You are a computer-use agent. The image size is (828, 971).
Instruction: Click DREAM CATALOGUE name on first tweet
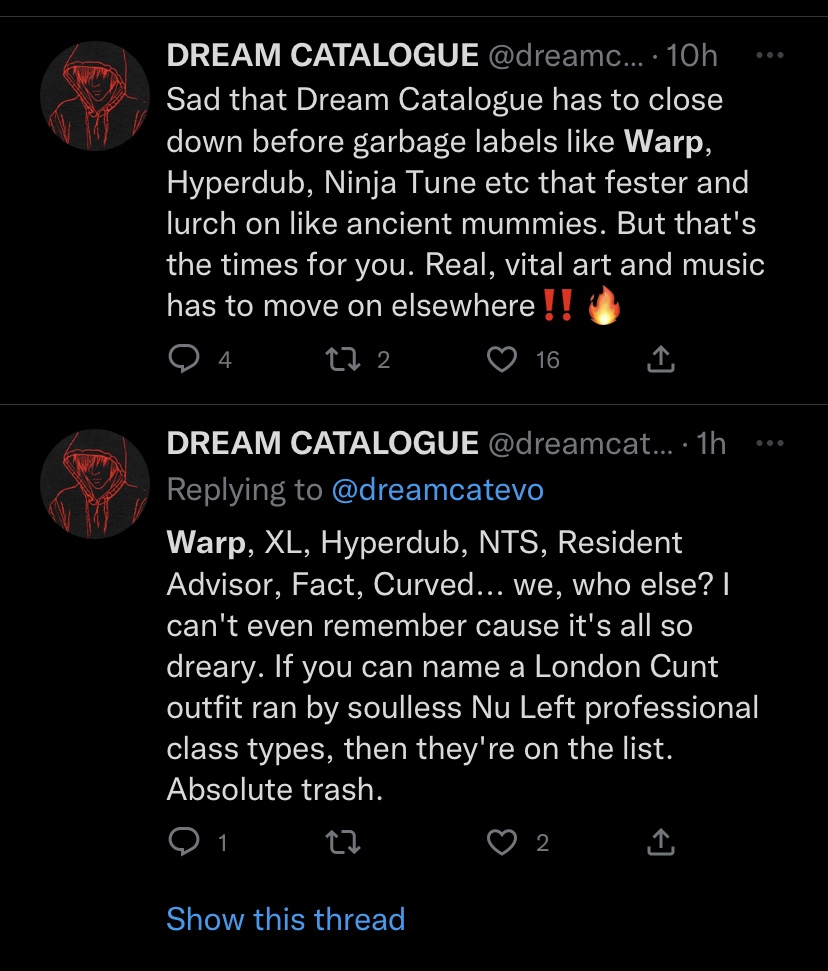322,56
